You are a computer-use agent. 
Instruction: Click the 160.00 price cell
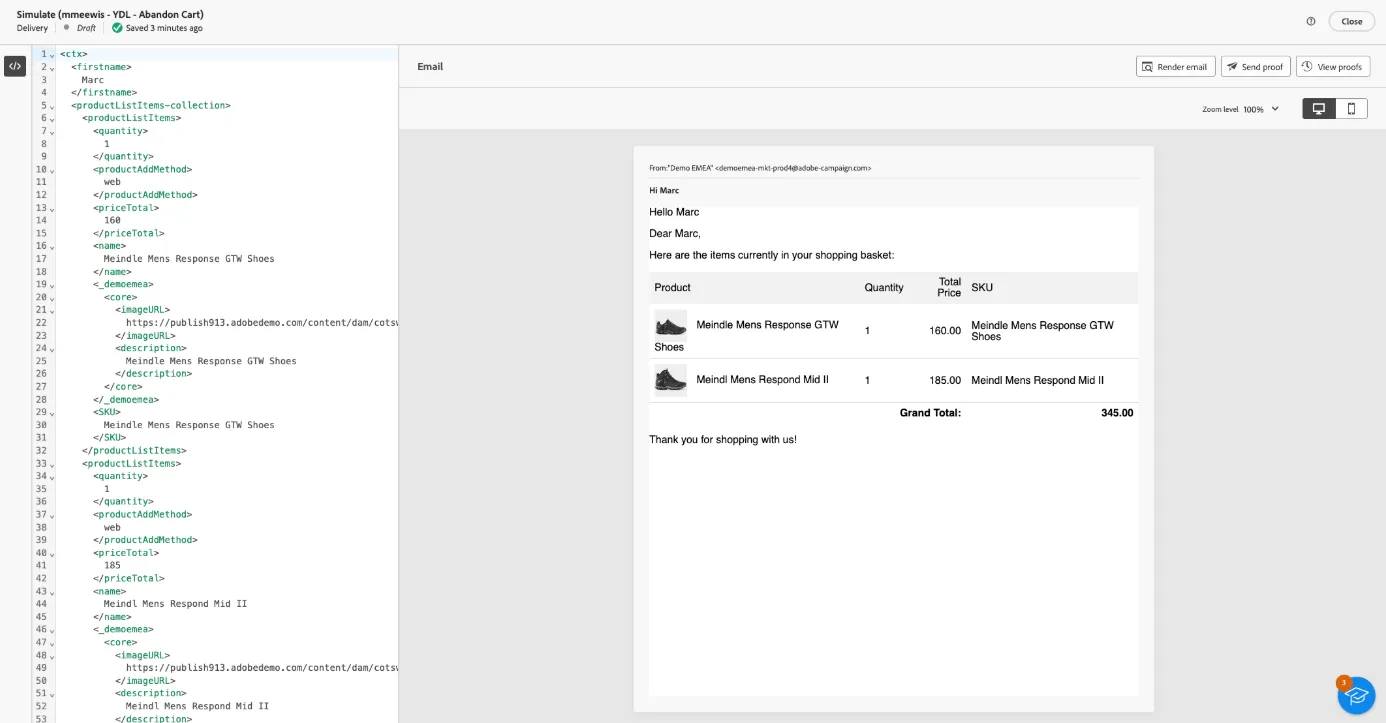click(945, 330)
